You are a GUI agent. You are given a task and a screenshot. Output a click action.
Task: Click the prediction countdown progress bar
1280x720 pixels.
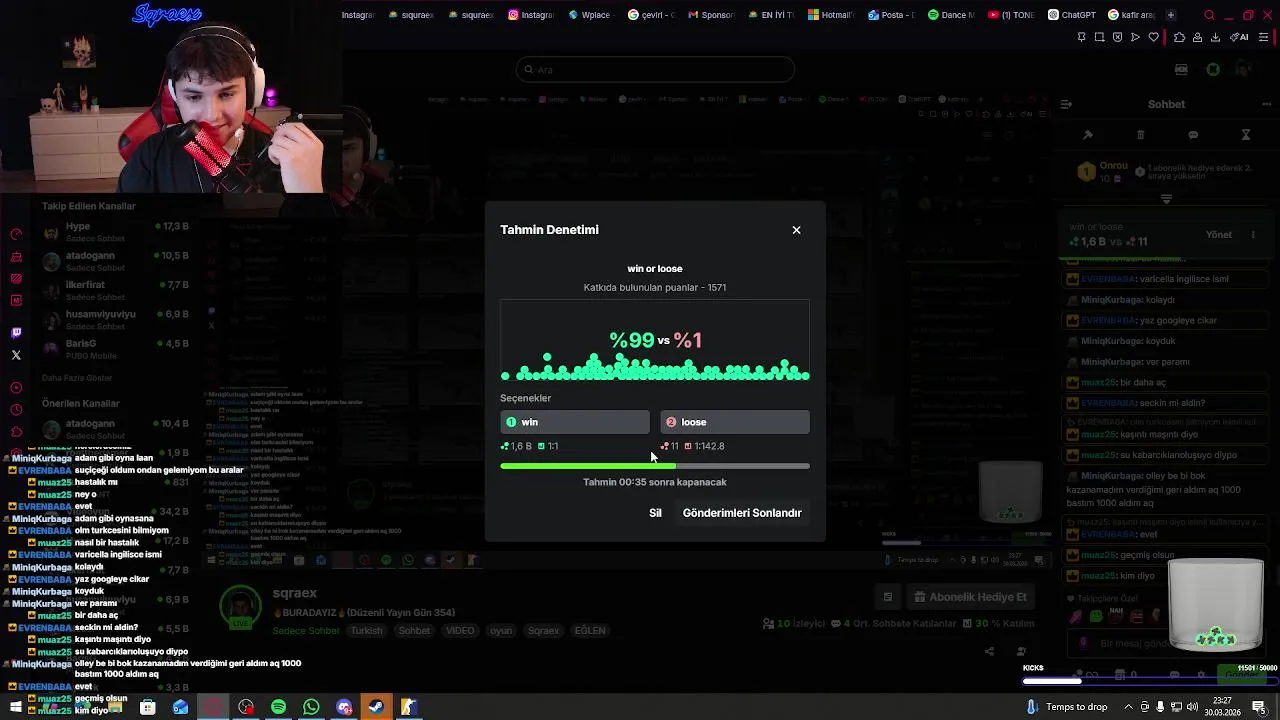point(655,466)
